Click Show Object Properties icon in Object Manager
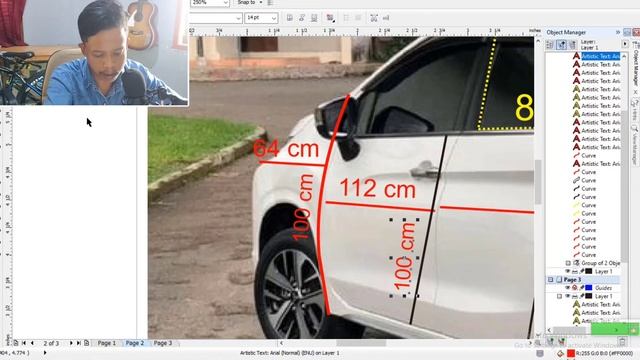This screenshot has height=360, width=640. 550,44
